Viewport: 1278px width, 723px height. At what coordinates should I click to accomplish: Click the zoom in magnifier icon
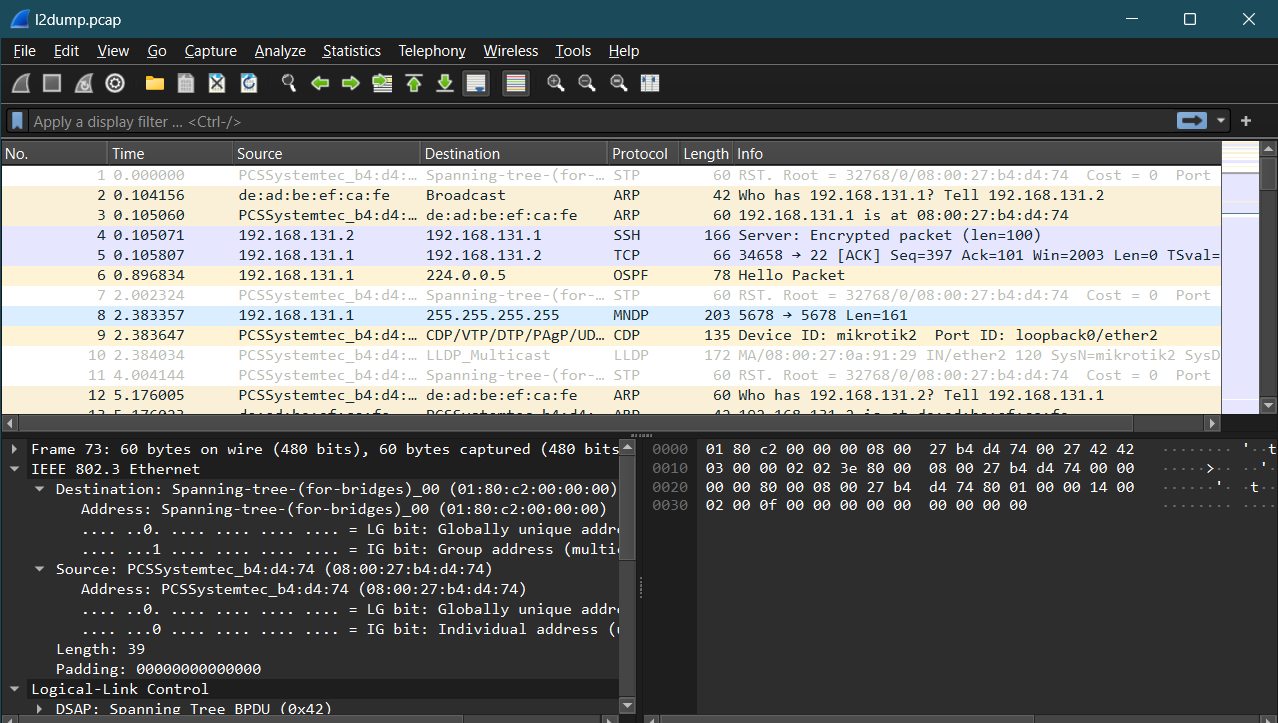coord(555,83)
